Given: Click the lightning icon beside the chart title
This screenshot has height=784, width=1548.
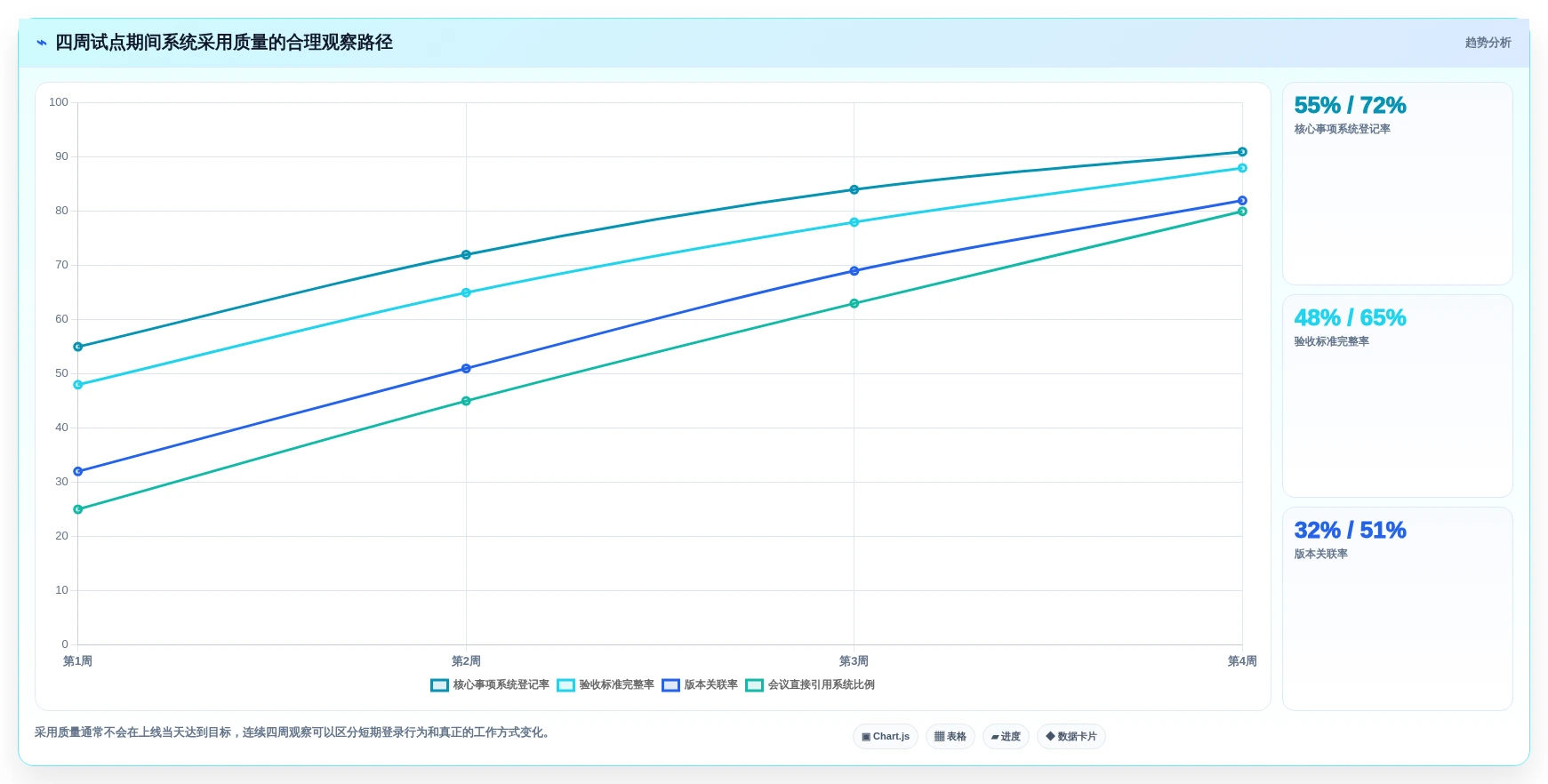Looking at the screenshot, I should pyautogui.click(x=42, y=43).
